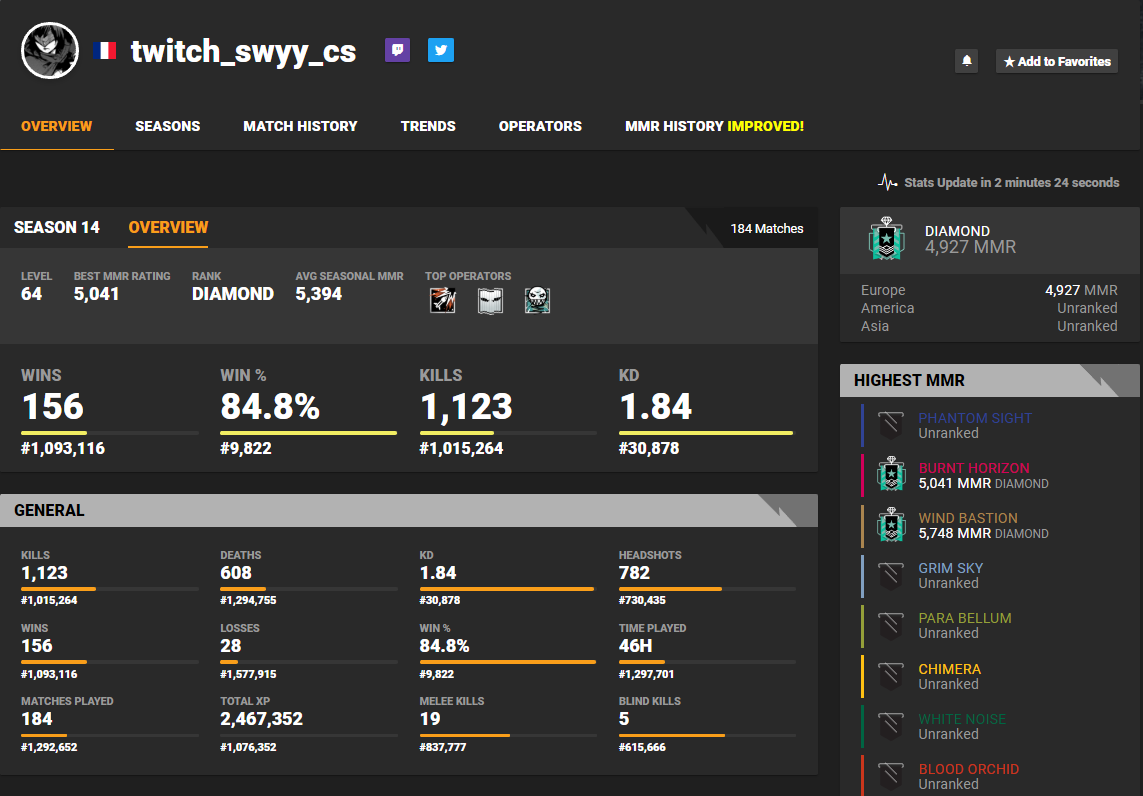1143x796 pixels.
Task: Click the Diamond rank badge icon
Action: [x=886, y=238]
